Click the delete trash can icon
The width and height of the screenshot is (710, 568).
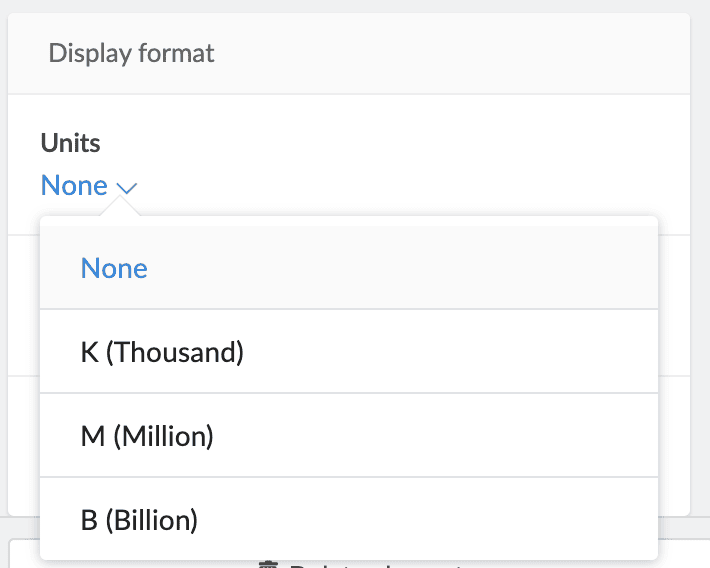(x=268, y=565)
